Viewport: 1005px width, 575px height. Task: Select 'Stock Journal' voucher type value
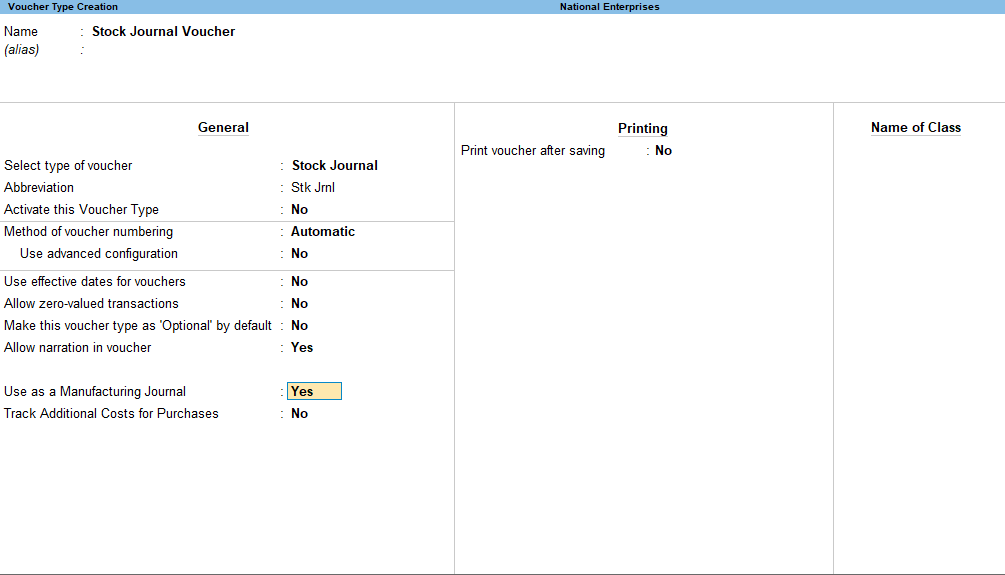[x=335, y=165]
